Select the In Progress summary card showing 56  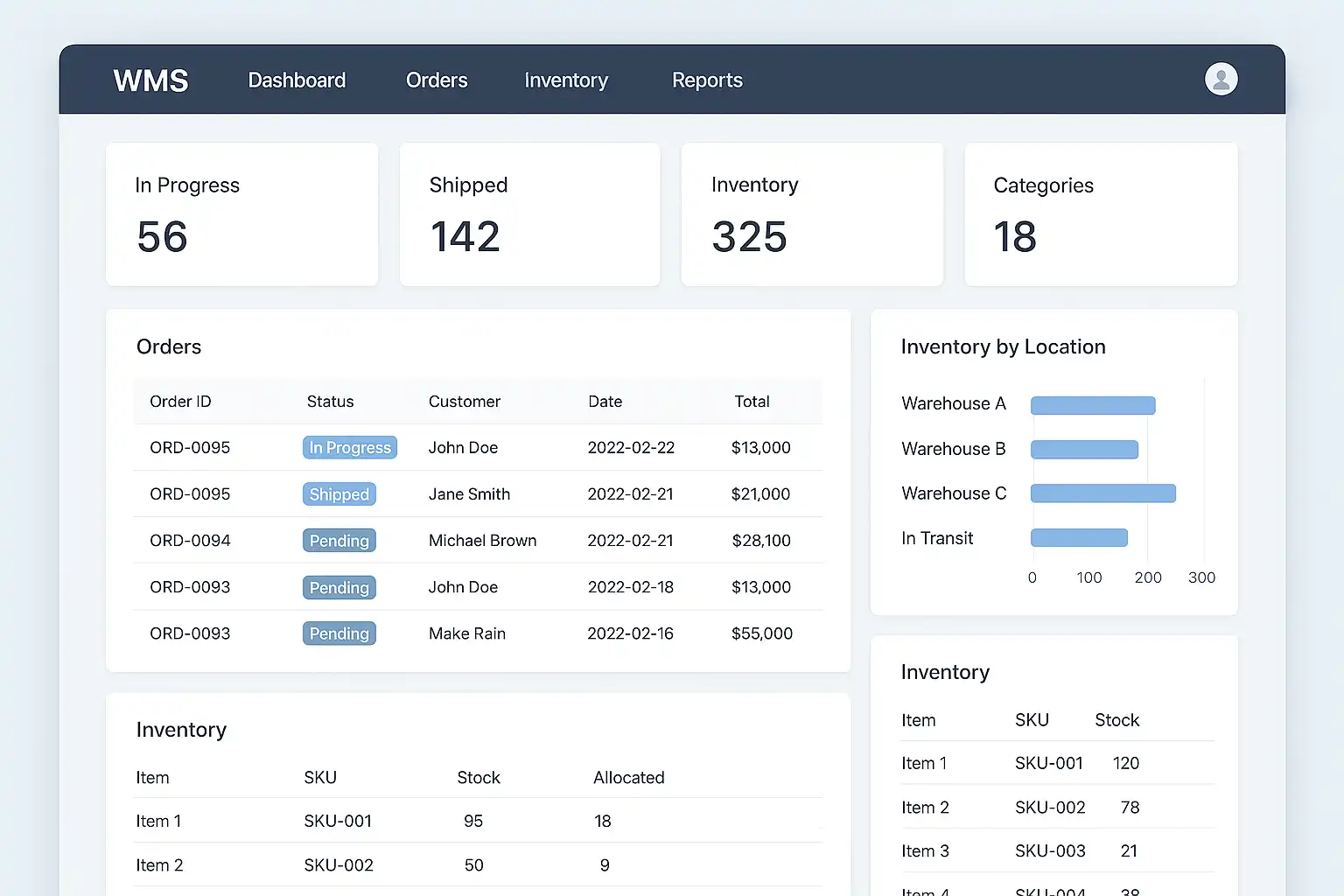click(x=241, y=214)
